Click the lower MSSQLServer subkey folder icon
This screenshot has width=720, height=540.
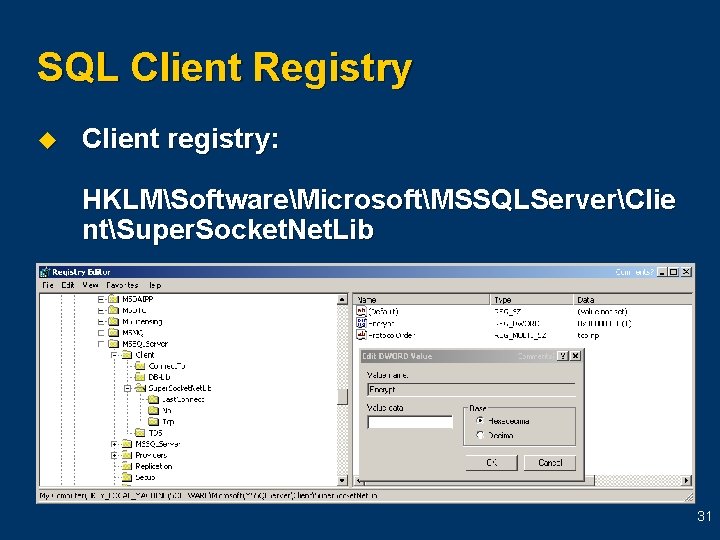click(127, 444)
